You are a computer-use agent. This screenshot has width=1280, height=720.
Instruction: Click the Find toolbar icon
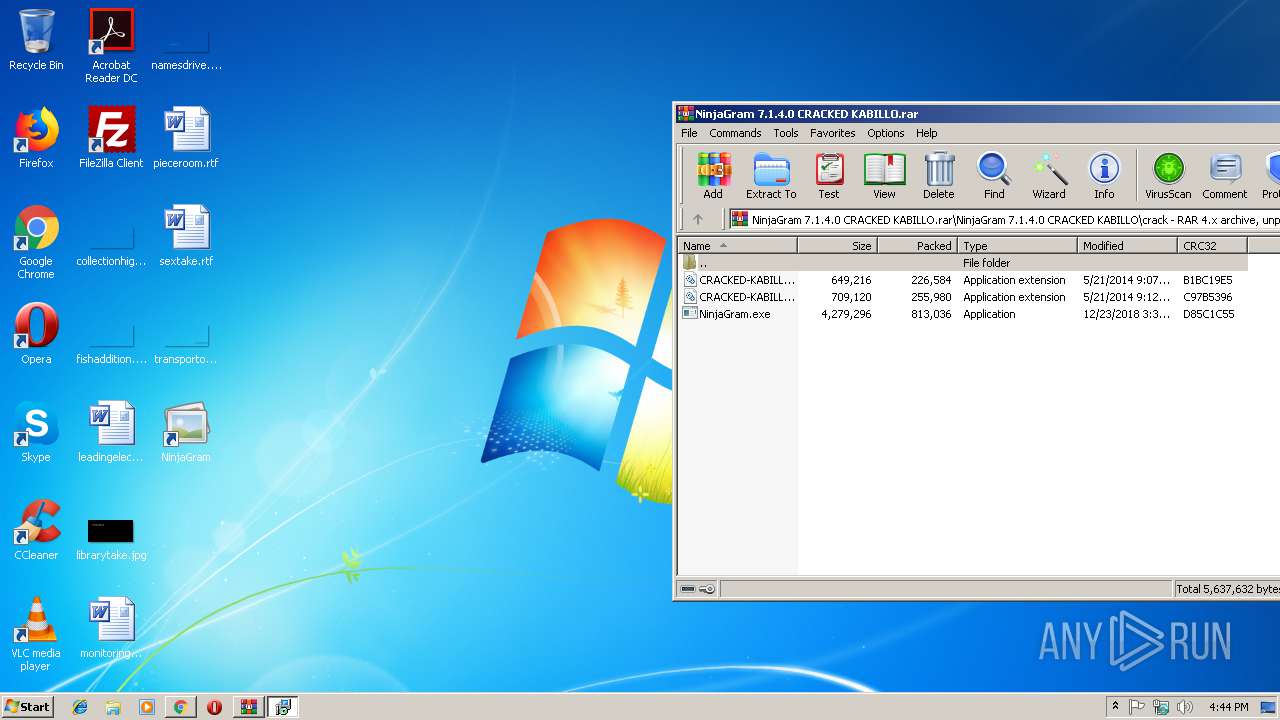click(994, 176)
